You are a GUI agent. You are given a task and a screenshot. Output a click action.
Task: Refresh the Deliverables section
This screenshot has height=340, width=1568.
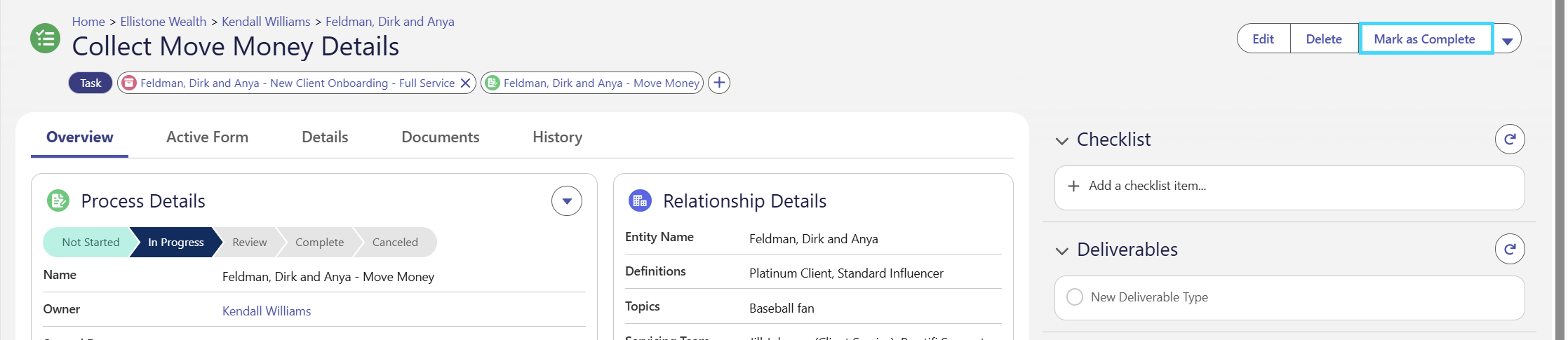tap(1510, 249)
